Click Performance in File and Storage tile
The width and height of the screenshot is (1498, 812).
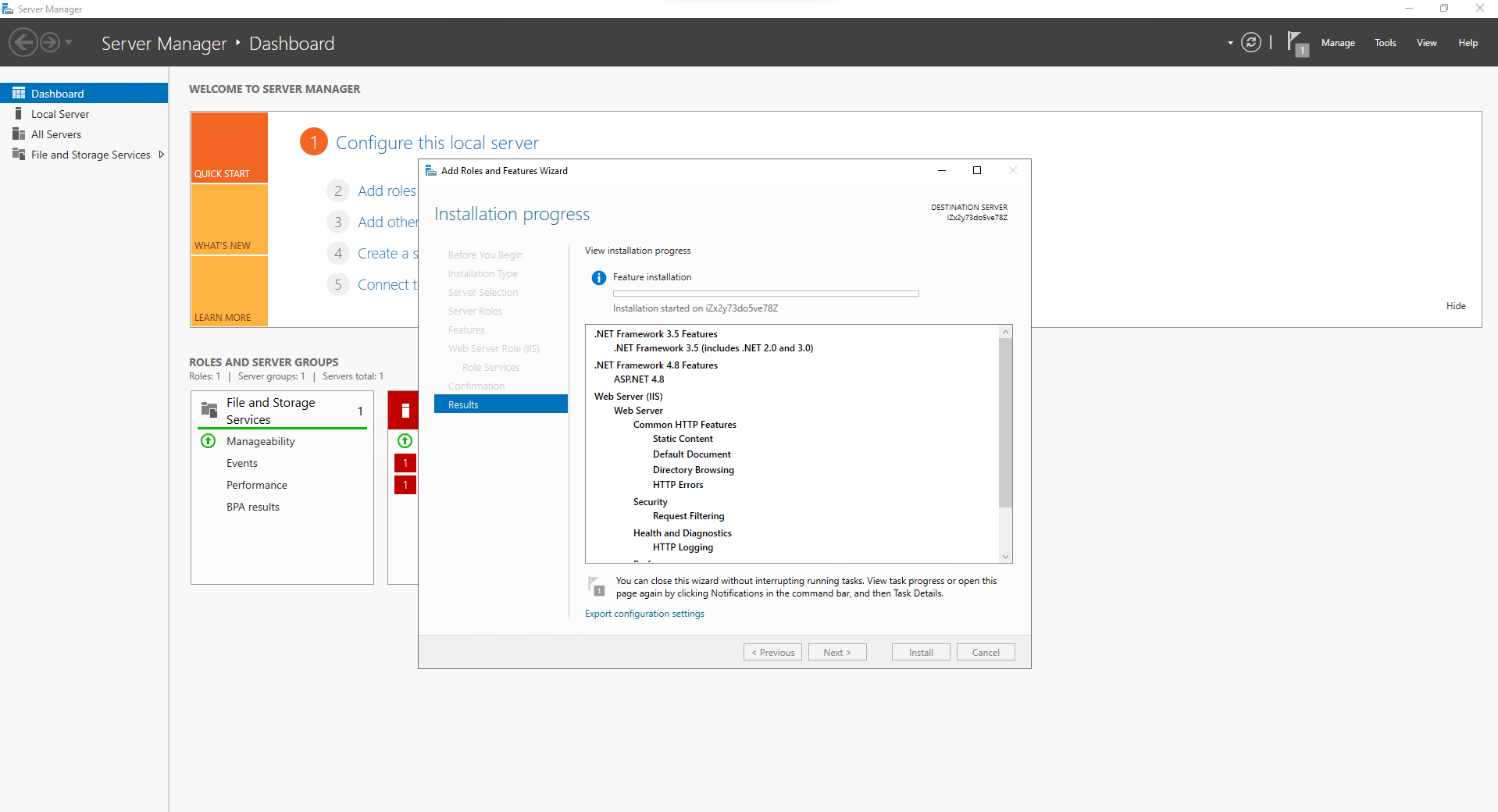pos(257,485)
